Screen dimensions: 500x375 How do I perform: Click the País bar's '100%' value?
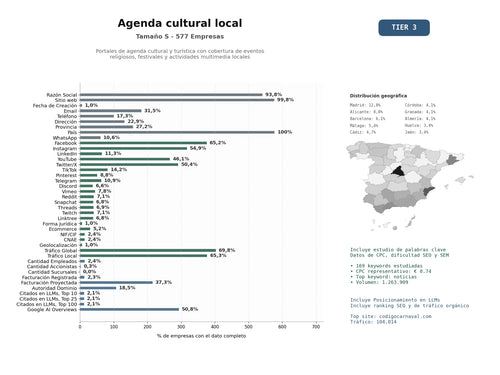[x=285, y=132]
